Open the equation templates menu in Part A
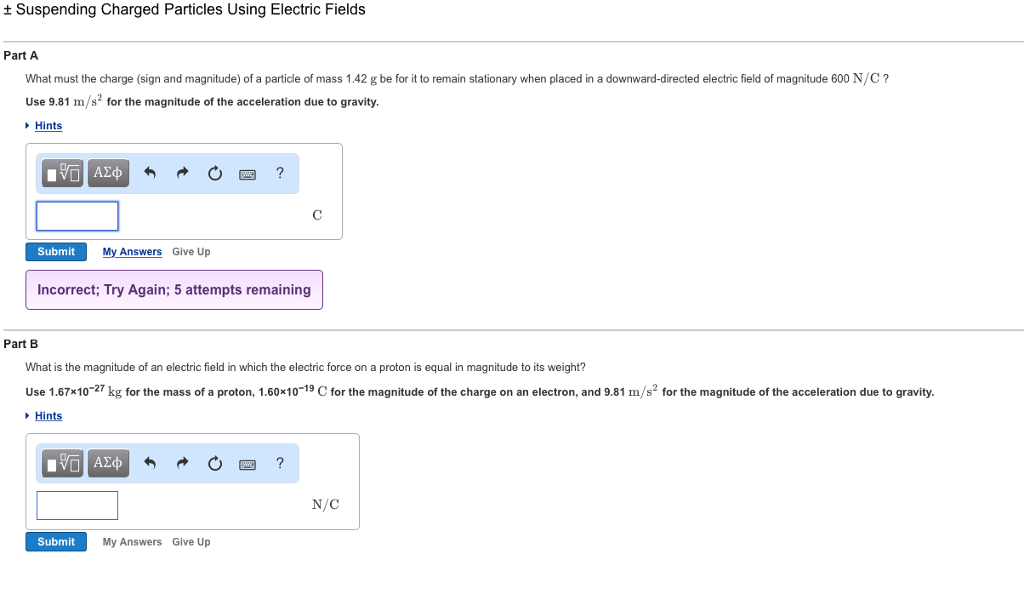1024x594 pixels. (x=62, y=172)
